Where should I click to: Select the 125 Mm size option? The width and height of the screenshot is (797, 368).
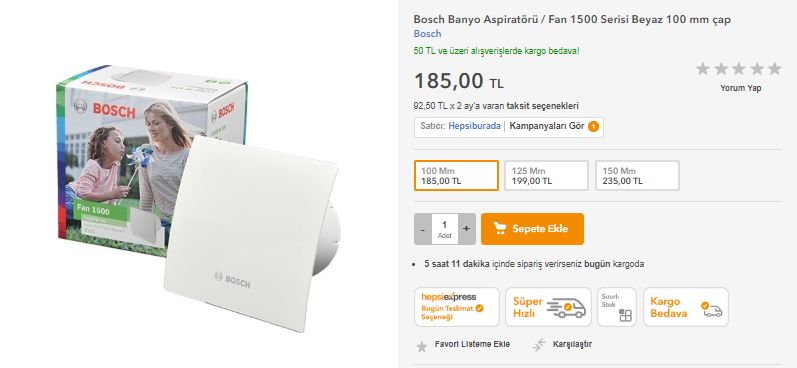546,176
